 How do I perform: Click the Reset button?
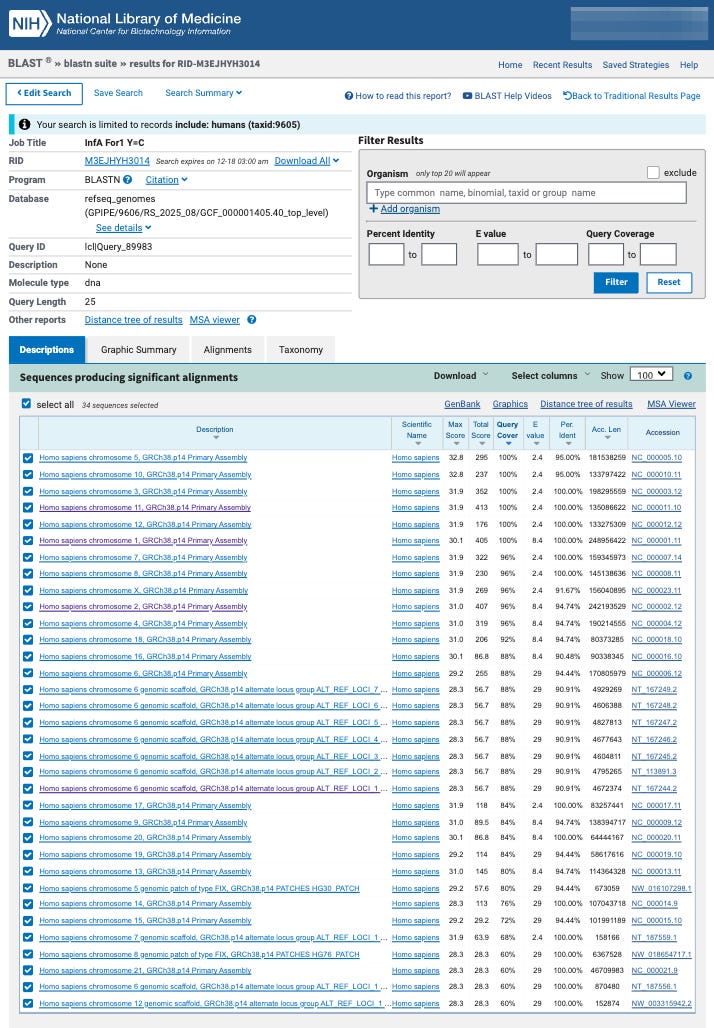(x=669, y=282)
